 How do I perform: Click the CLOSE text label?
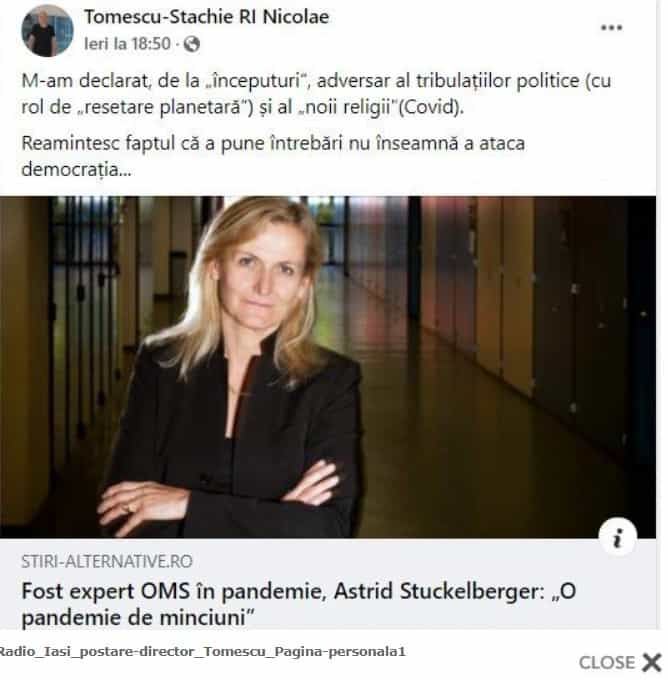tap(607, 663)
